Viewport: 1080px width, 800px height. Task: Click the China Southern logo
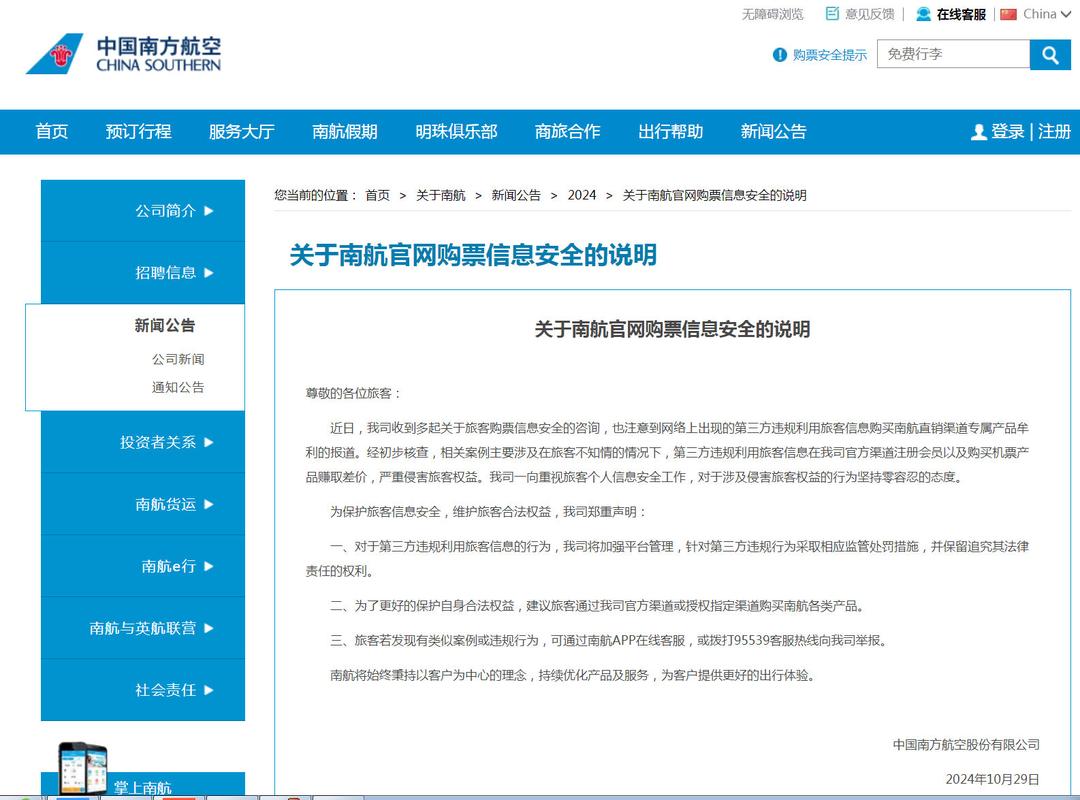pyautogui.click(x=124, y=54)
